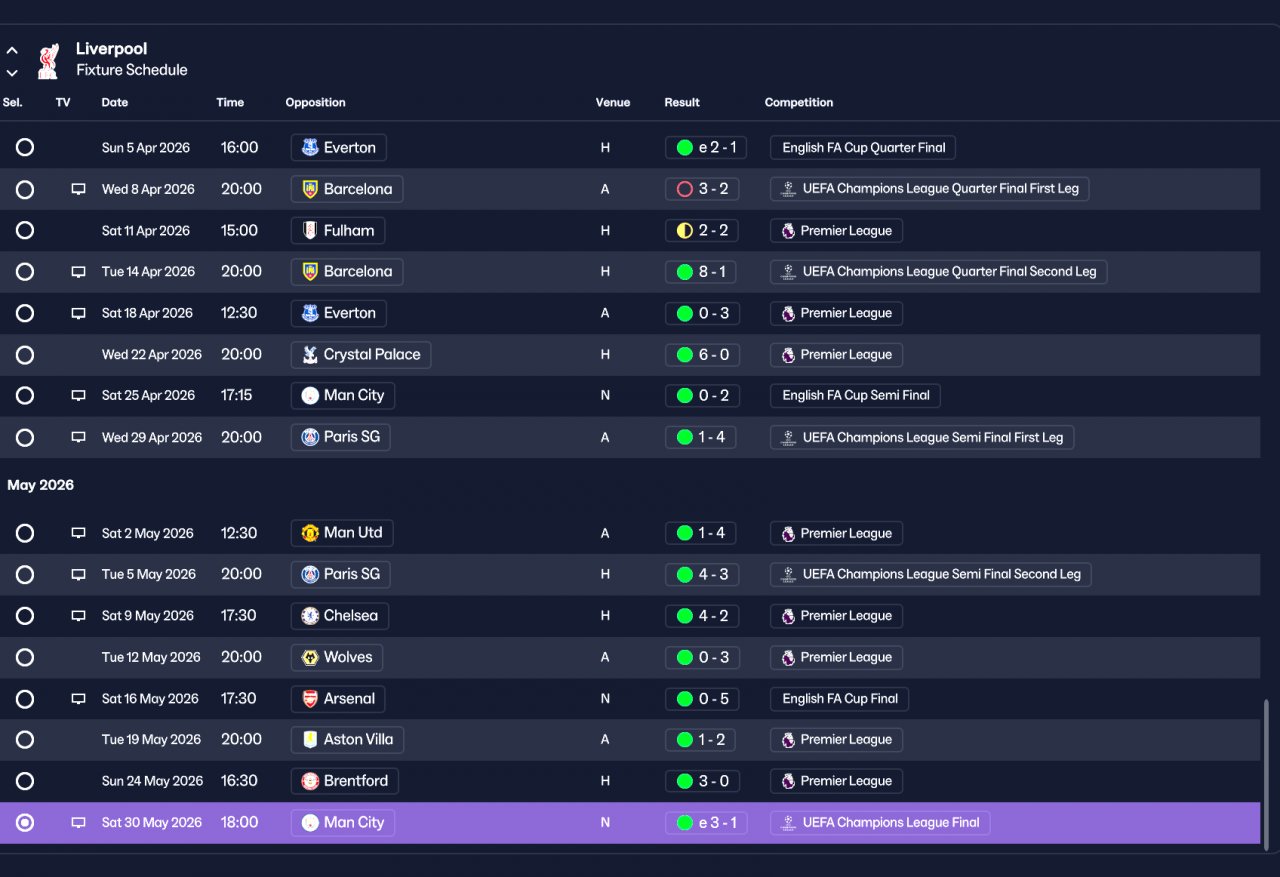
Task: Sort by the Time column header
Action: (x=230, y=103)
